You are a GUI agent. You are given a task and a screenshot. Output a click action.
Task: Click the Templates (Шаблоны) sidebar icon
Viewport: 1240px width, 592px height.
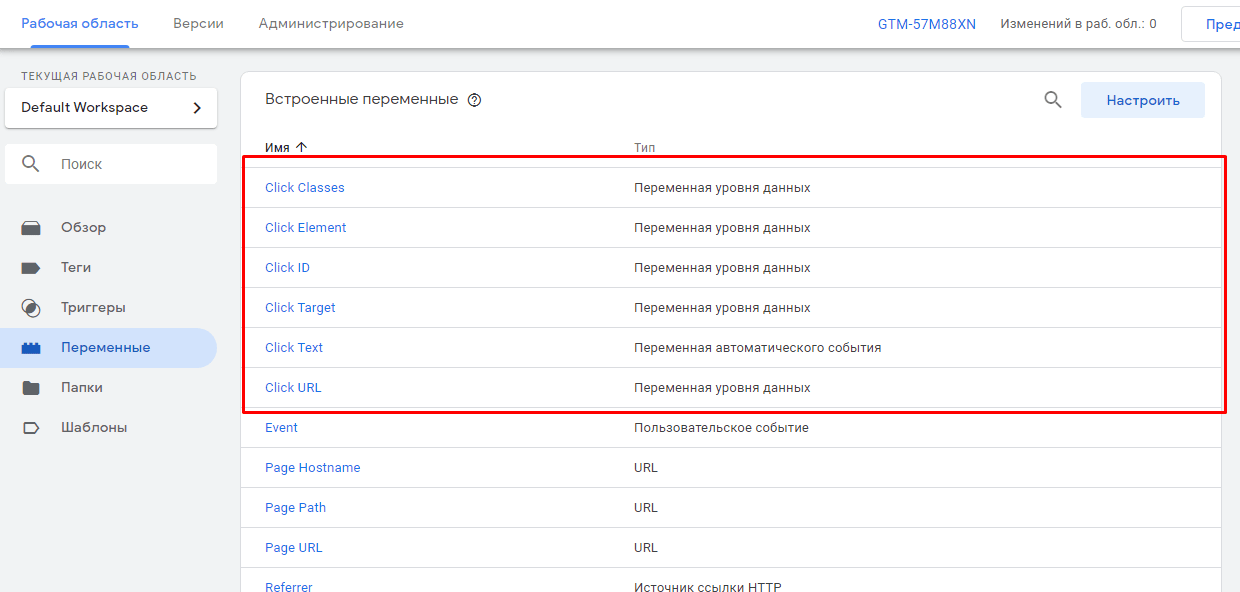coord(31,428)
